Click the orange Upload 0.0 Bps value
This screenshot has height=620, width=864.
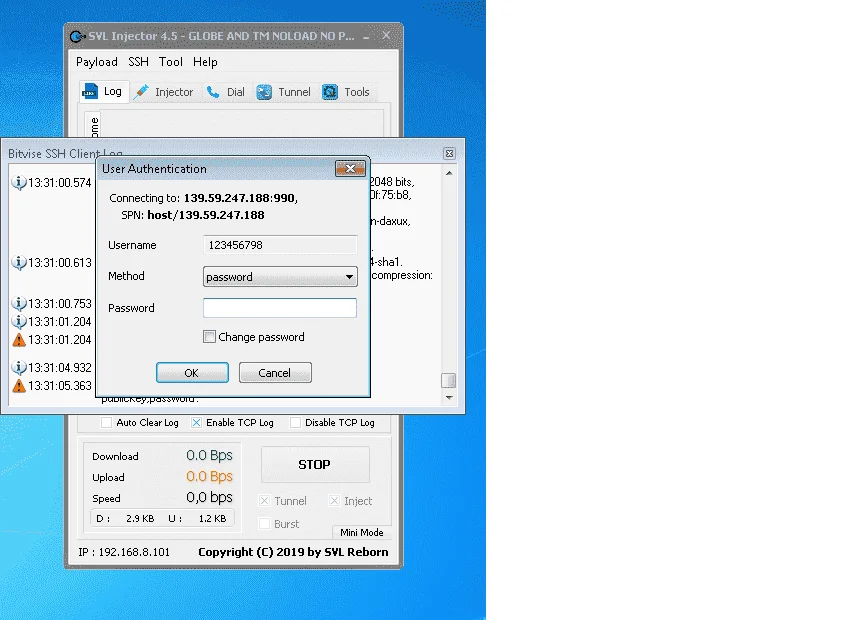[209, 476]
